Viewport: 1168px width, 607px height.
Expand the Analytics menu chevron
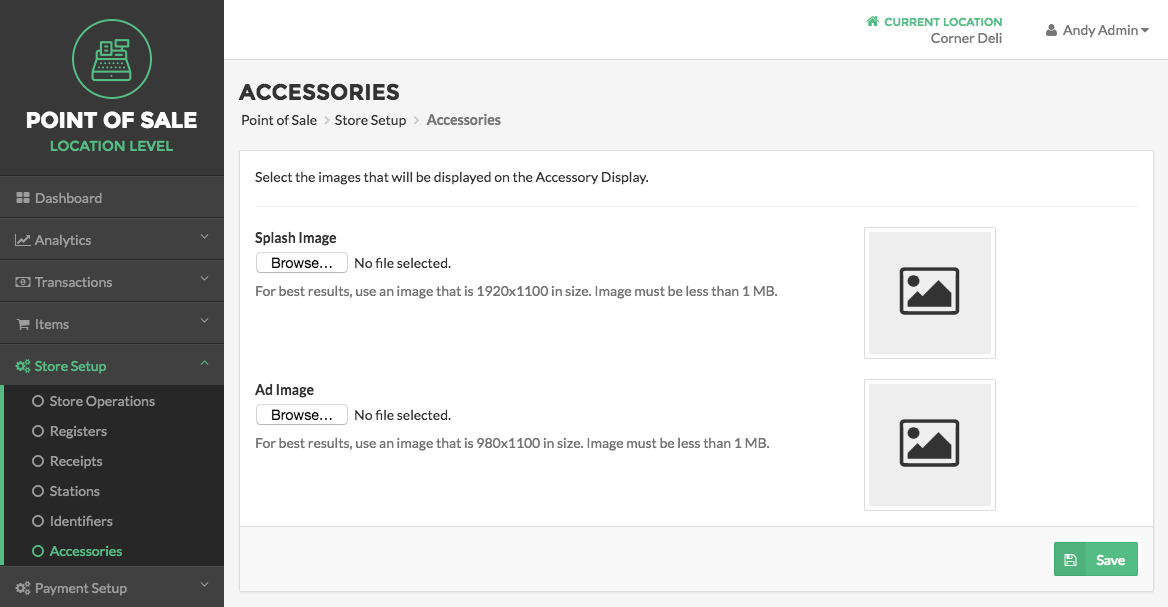pyautogui.click(x=204, y=237)
